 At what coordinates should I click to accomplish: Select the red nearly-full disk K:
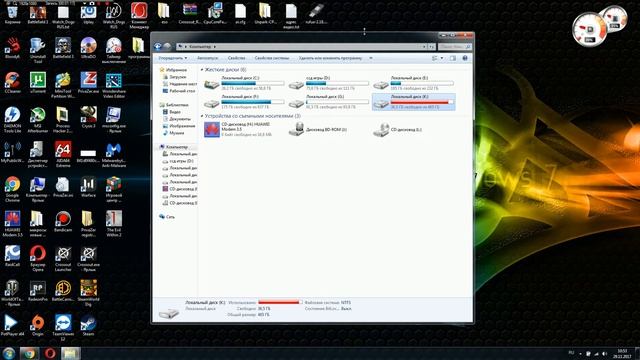413,102
